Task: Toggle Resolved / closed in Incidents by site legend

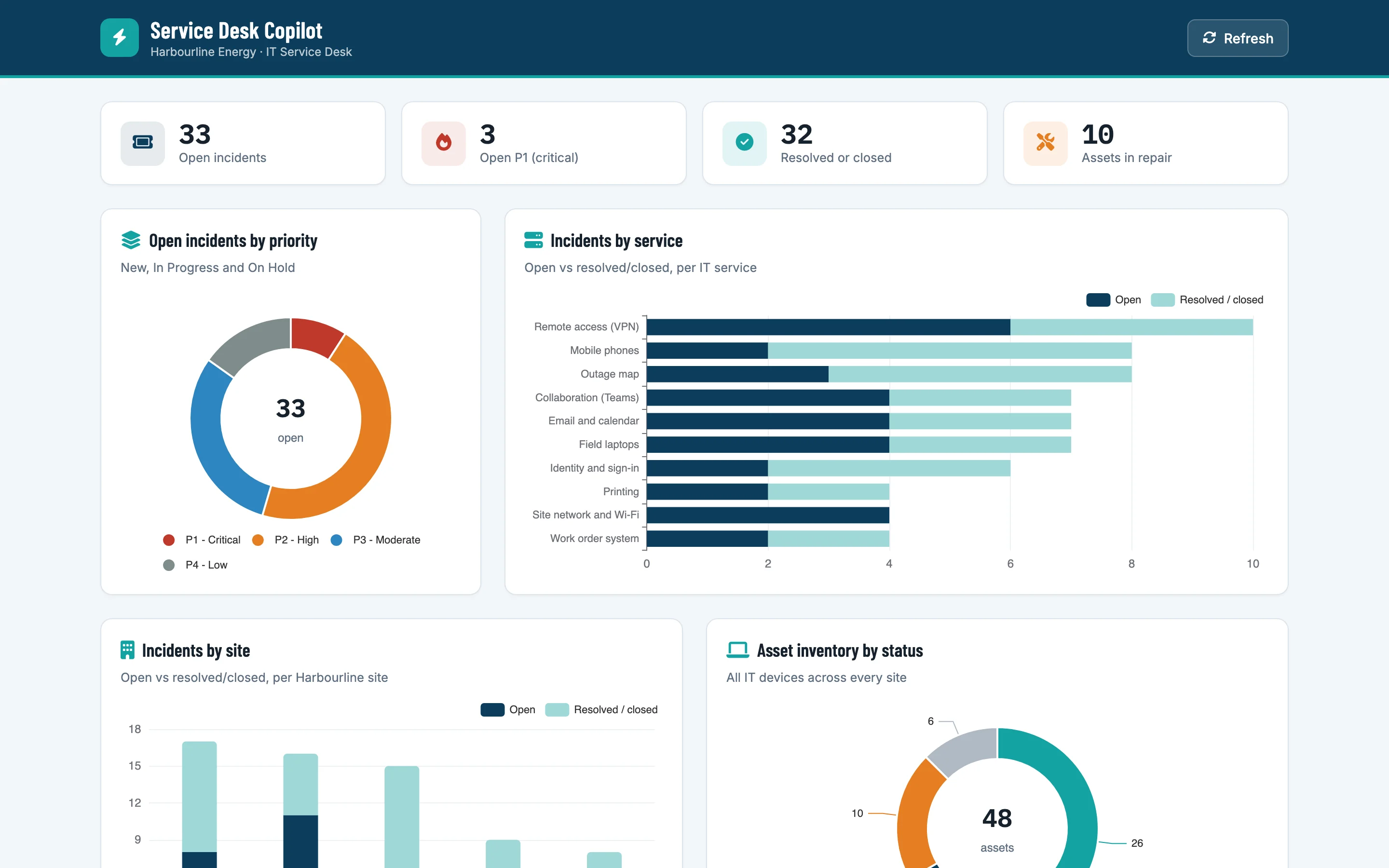Action: (x=601, y=709)
